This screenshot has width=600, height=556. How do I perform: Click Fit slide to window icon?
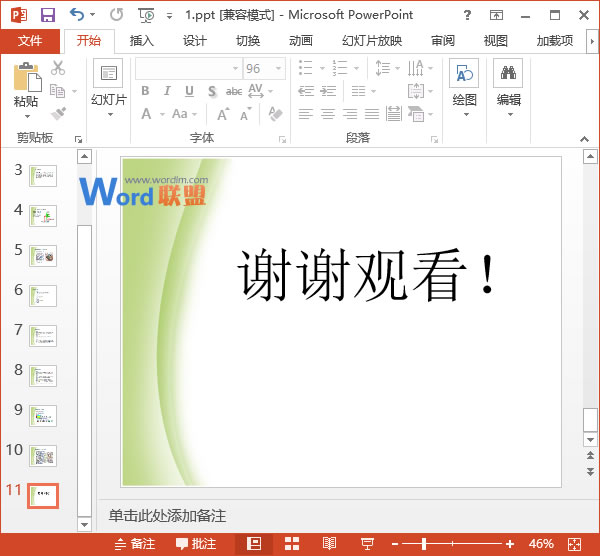point(575,543)
